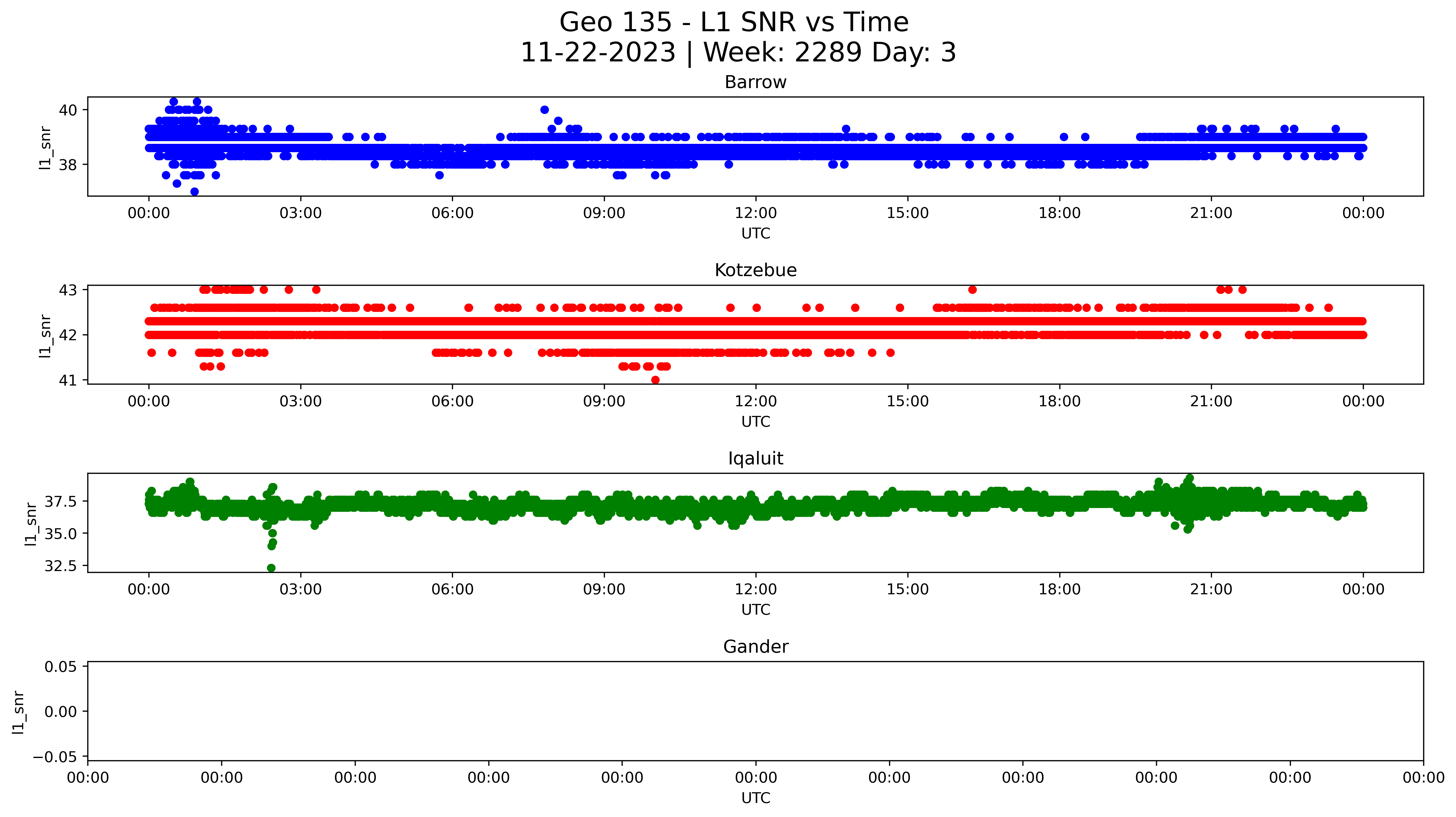Click the lowest blue outlier point in Barrow

pyautogui.click(x=194, y=192)
